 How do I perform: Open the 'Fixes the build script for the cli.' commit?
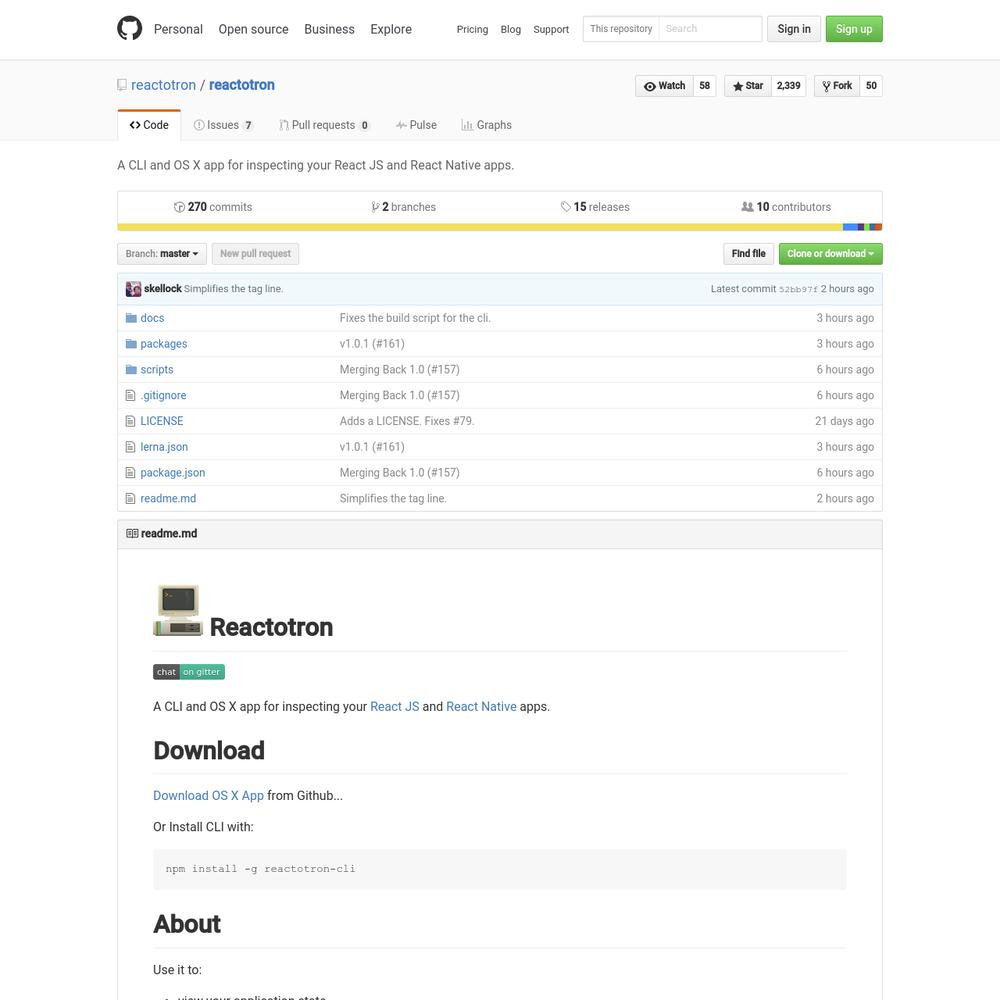(x=415, y=318)
